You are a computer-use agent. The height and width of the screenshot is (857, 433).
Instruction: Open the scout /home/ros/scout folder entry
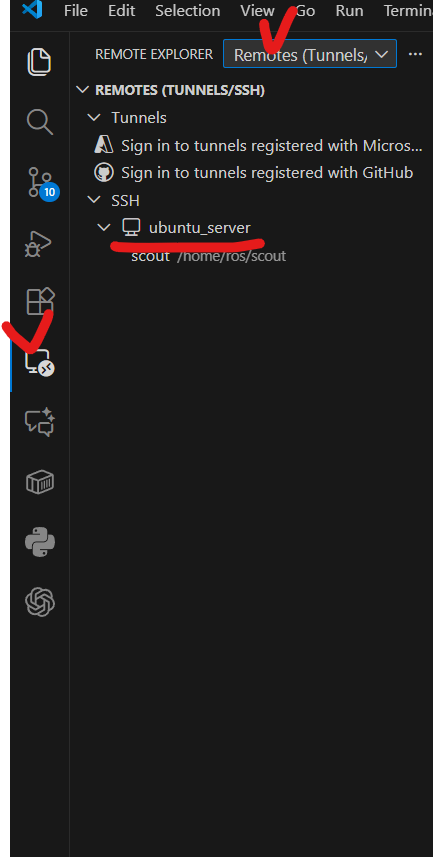[208, 256]
